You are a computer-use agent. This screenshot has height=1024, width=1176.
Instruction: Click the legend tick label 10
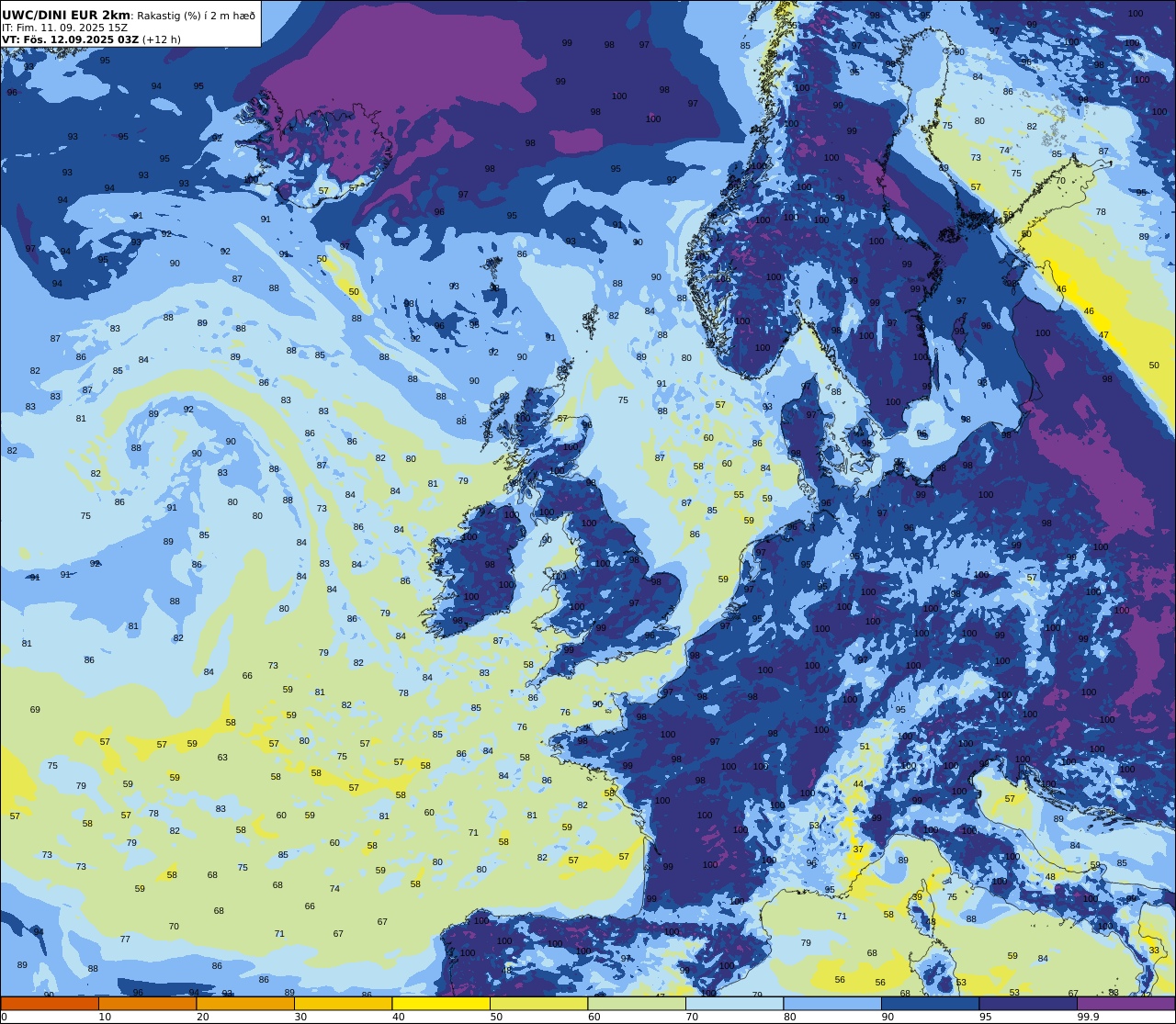tap(105, 1017)
